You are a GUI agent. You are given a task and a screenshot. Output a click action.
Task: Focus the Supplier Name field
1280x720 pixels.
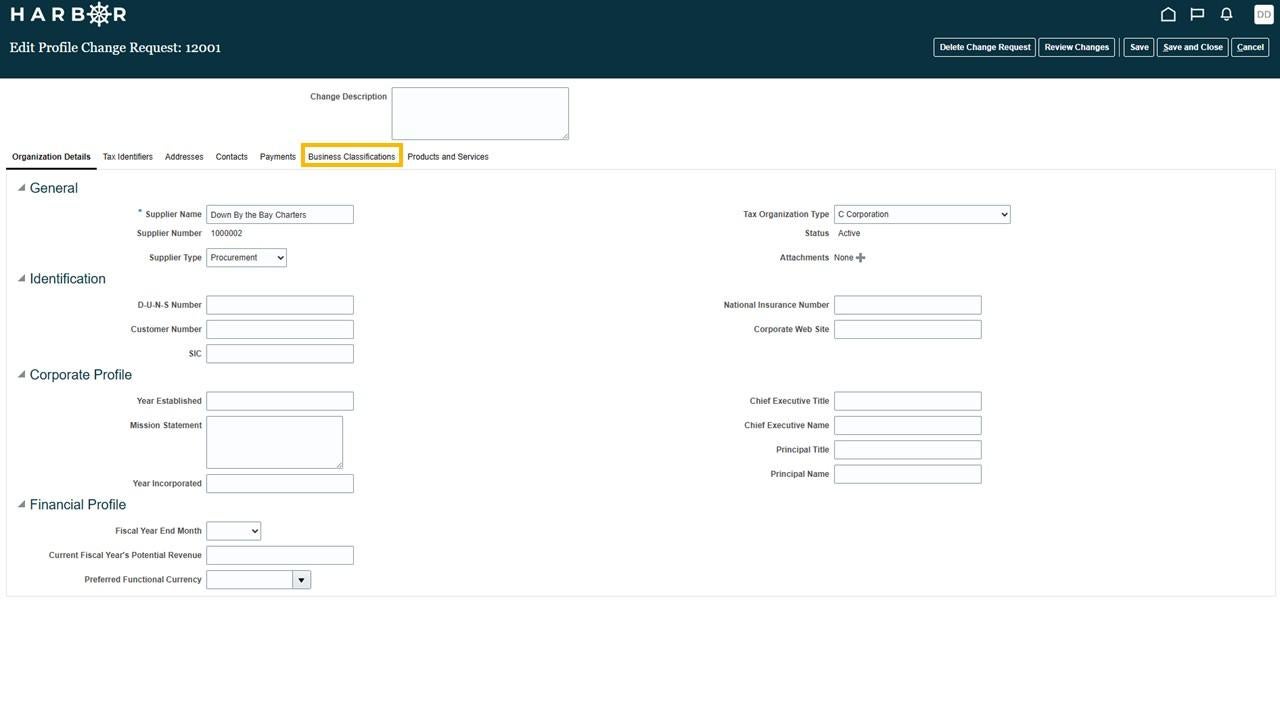coord(280,214)
